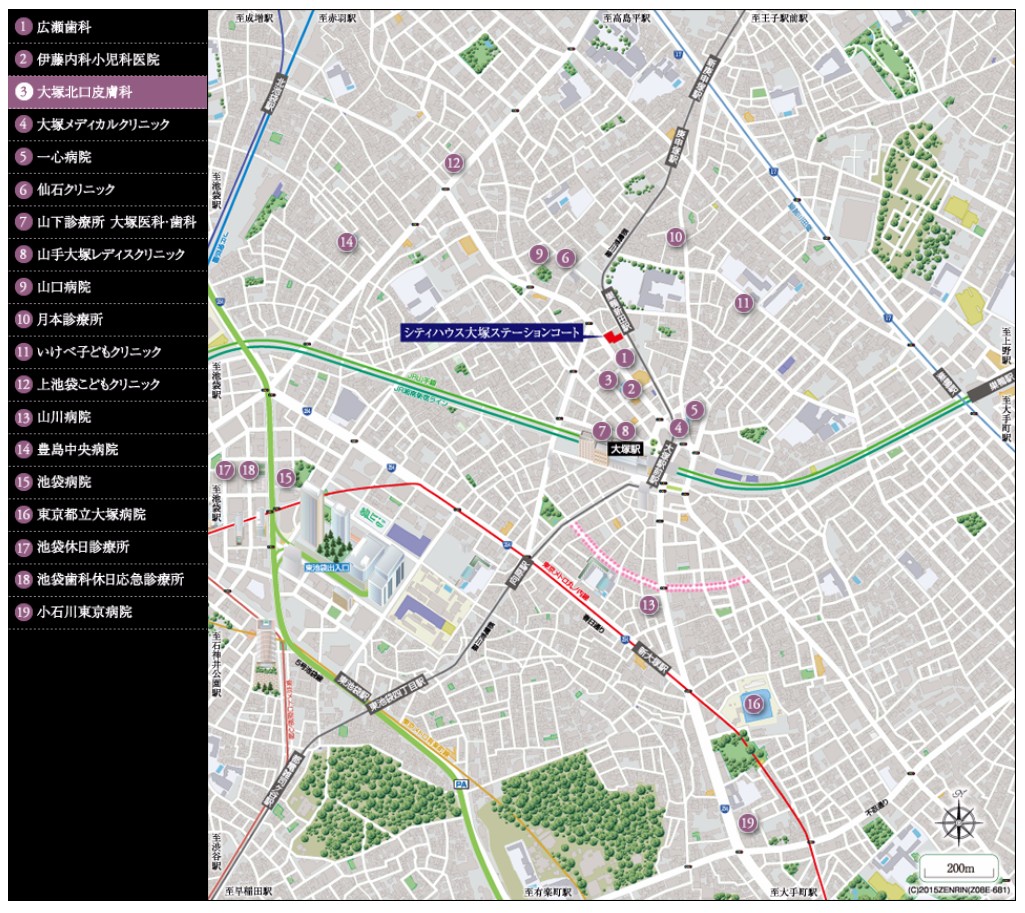Click map marker number 19

tap(747, 823)
